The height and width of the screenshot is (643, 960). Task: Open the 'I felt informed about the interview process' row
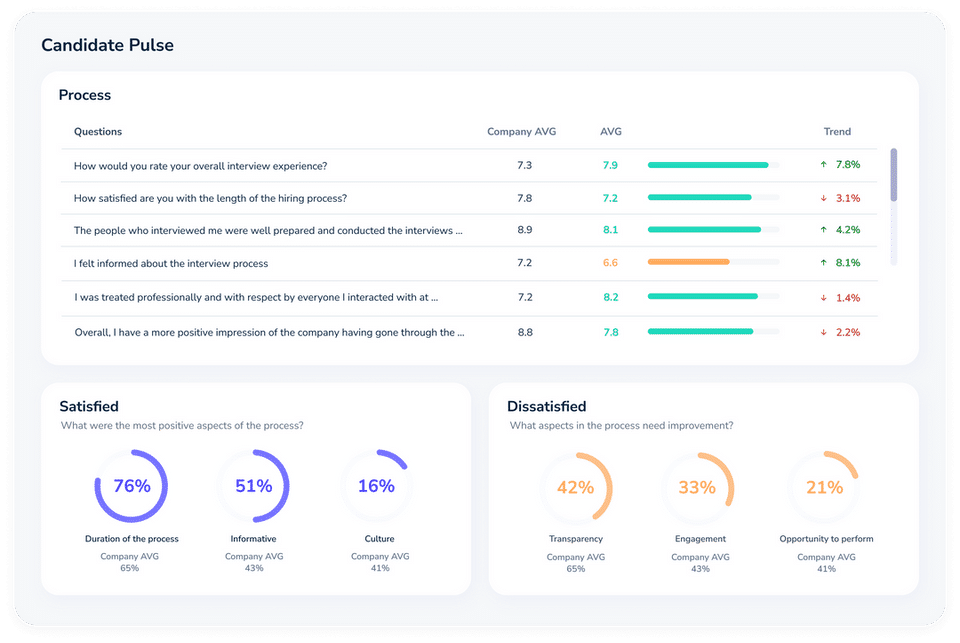point(469,263)
